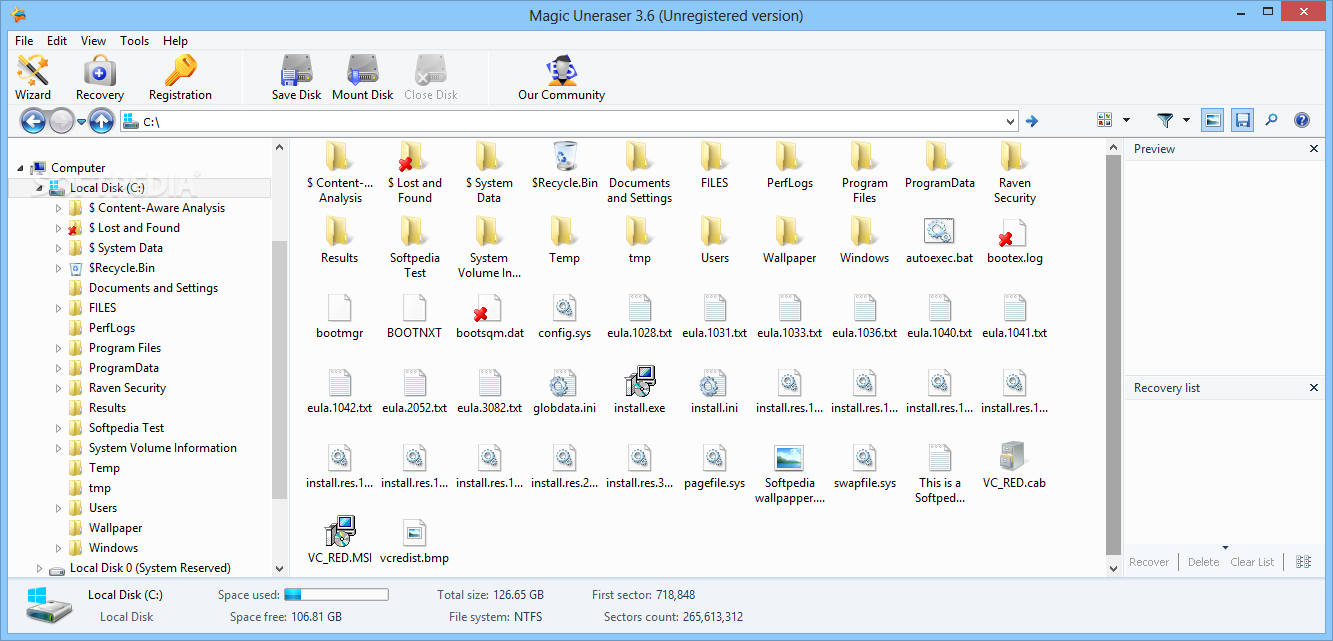Expand Local Disk 0 (System Reserved)
The width and height of the screenshot is (1333, 641).
[x=40, y=568]
